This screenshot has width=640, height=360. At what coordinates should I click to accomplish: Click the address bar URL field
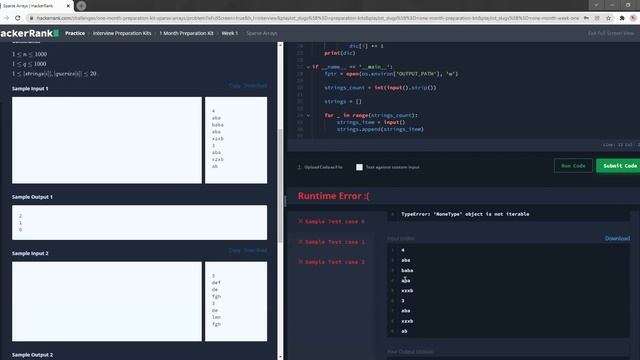[x=308, y=18]
